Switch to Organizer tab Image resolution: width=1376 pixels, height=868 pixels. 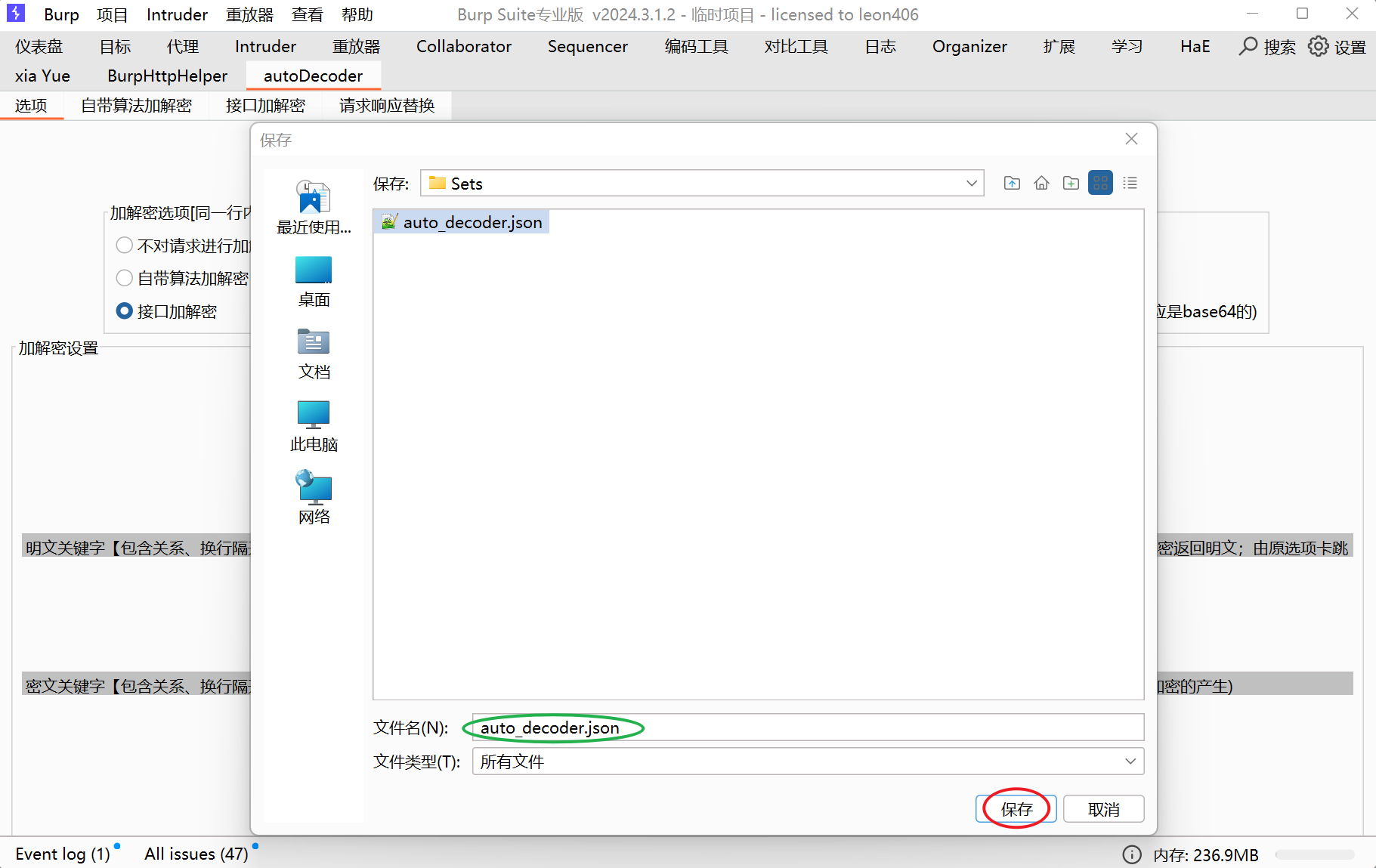pyautogui.click(x=969, y=47)
